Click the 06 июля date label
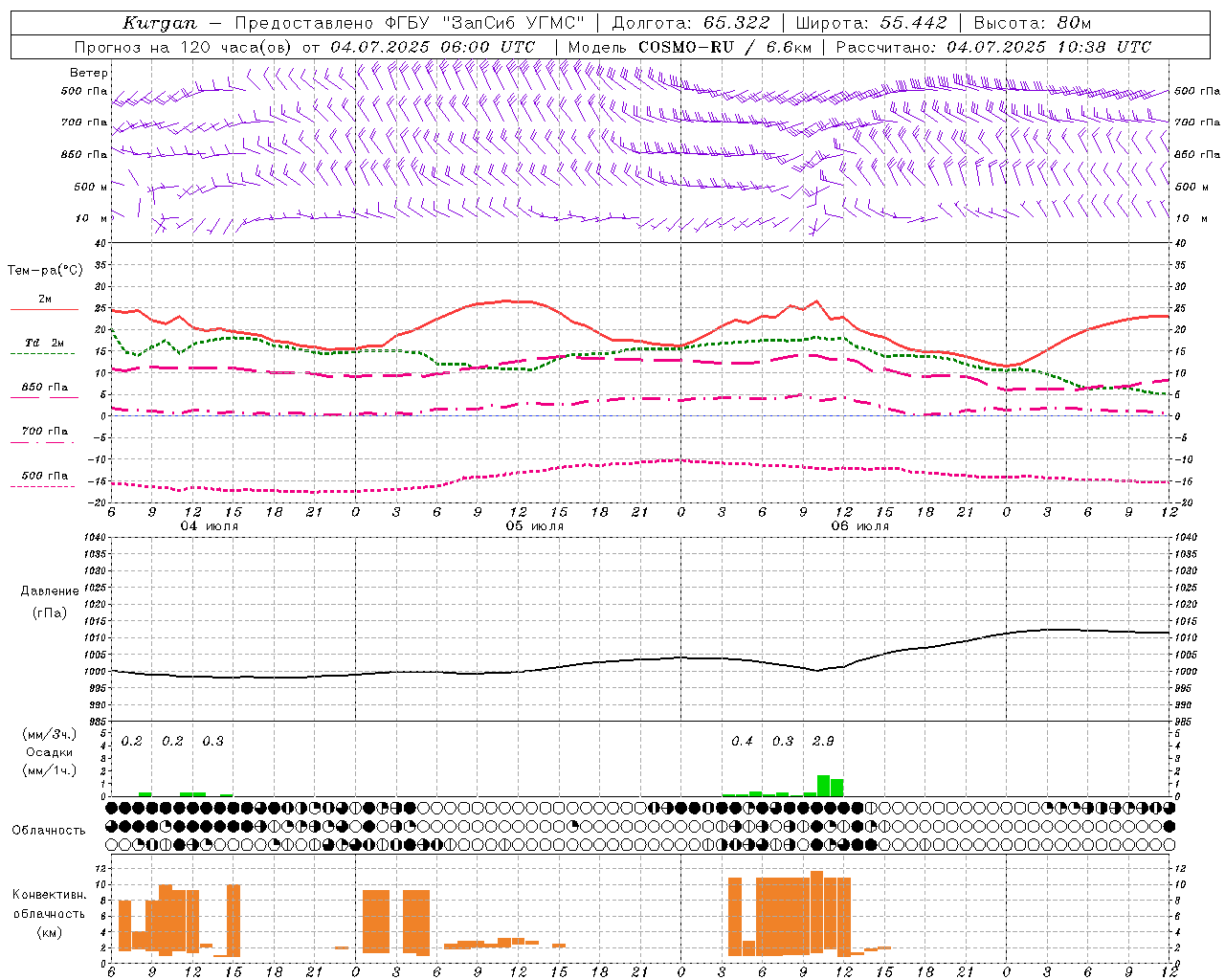Image resolution: width=1225 pixels, height=980 pixels. click(860, 526)
